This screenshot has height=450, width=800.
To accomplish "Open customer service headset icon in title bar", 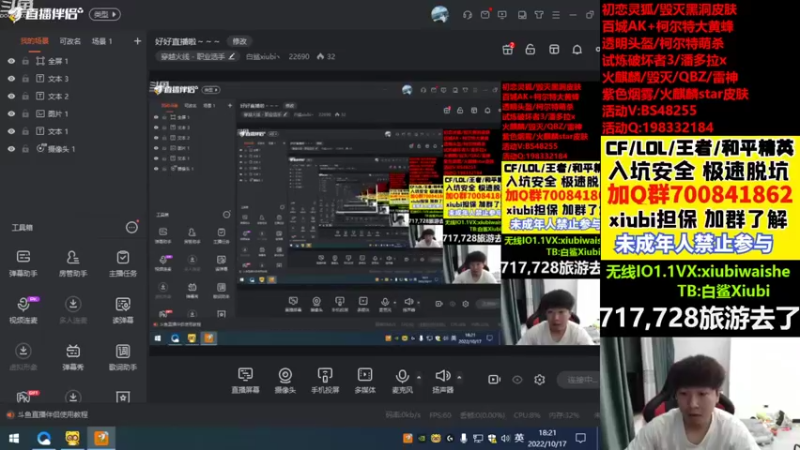I will click(x=467, y=15).
